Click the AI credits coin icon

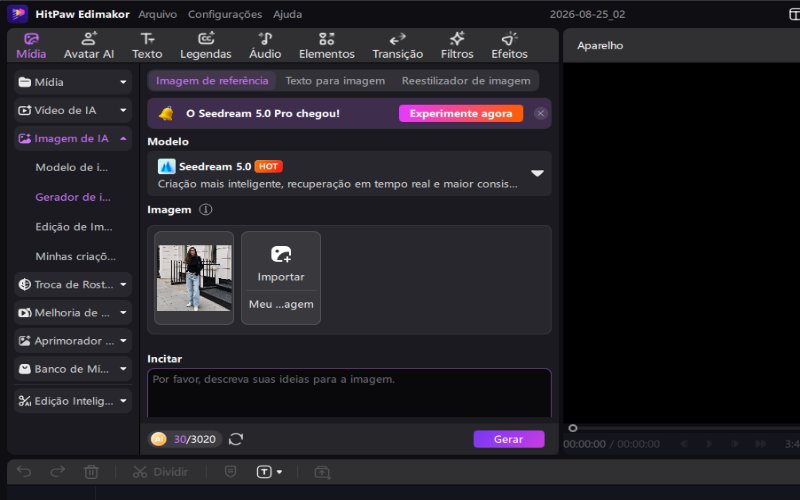(159, 439)
